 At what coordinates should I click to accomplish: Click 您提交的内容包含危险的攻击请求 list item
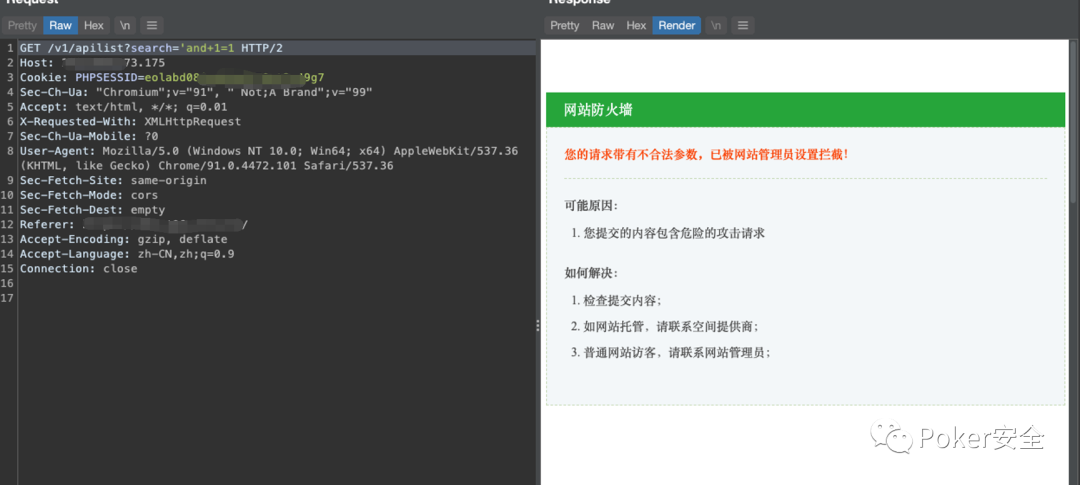pyautogui.click(x=674, y=233)
